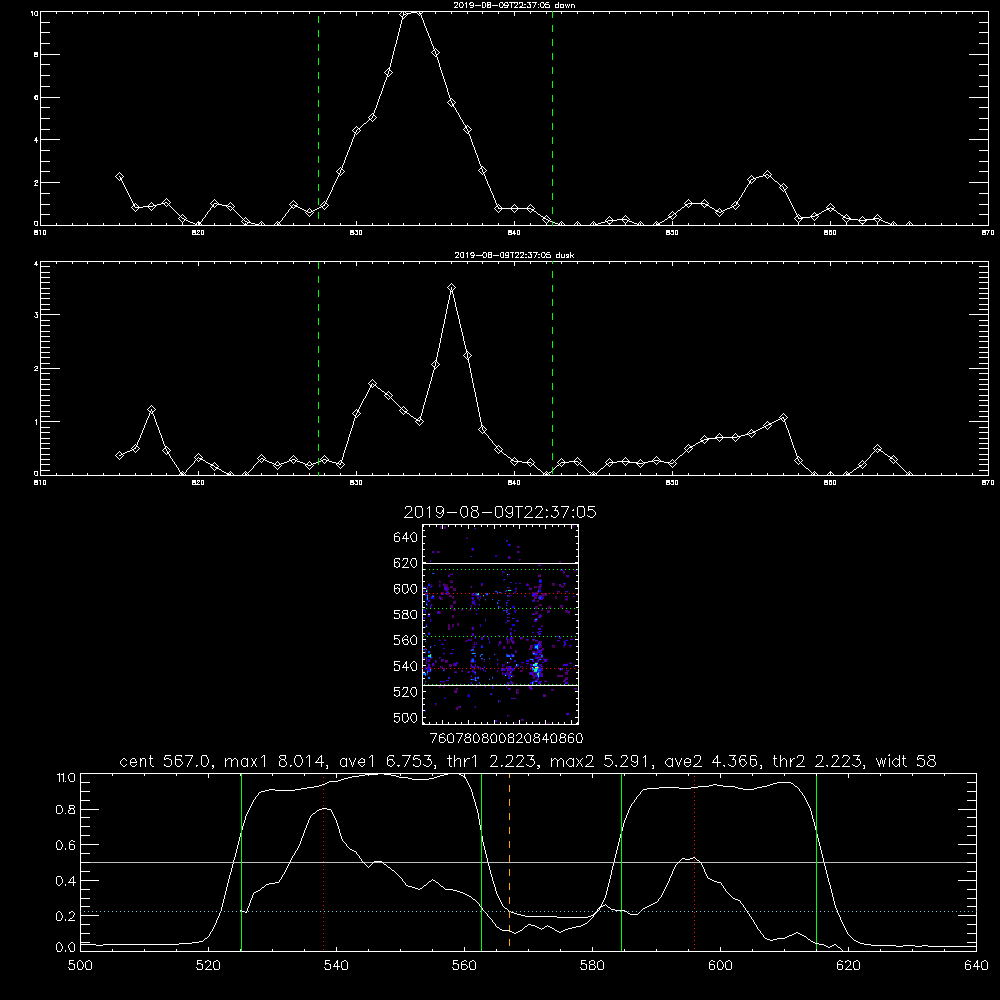Click the '0.4' y-axis label of bottom plot
Screen dimensions: 1000x1000
tap(66, 881)
